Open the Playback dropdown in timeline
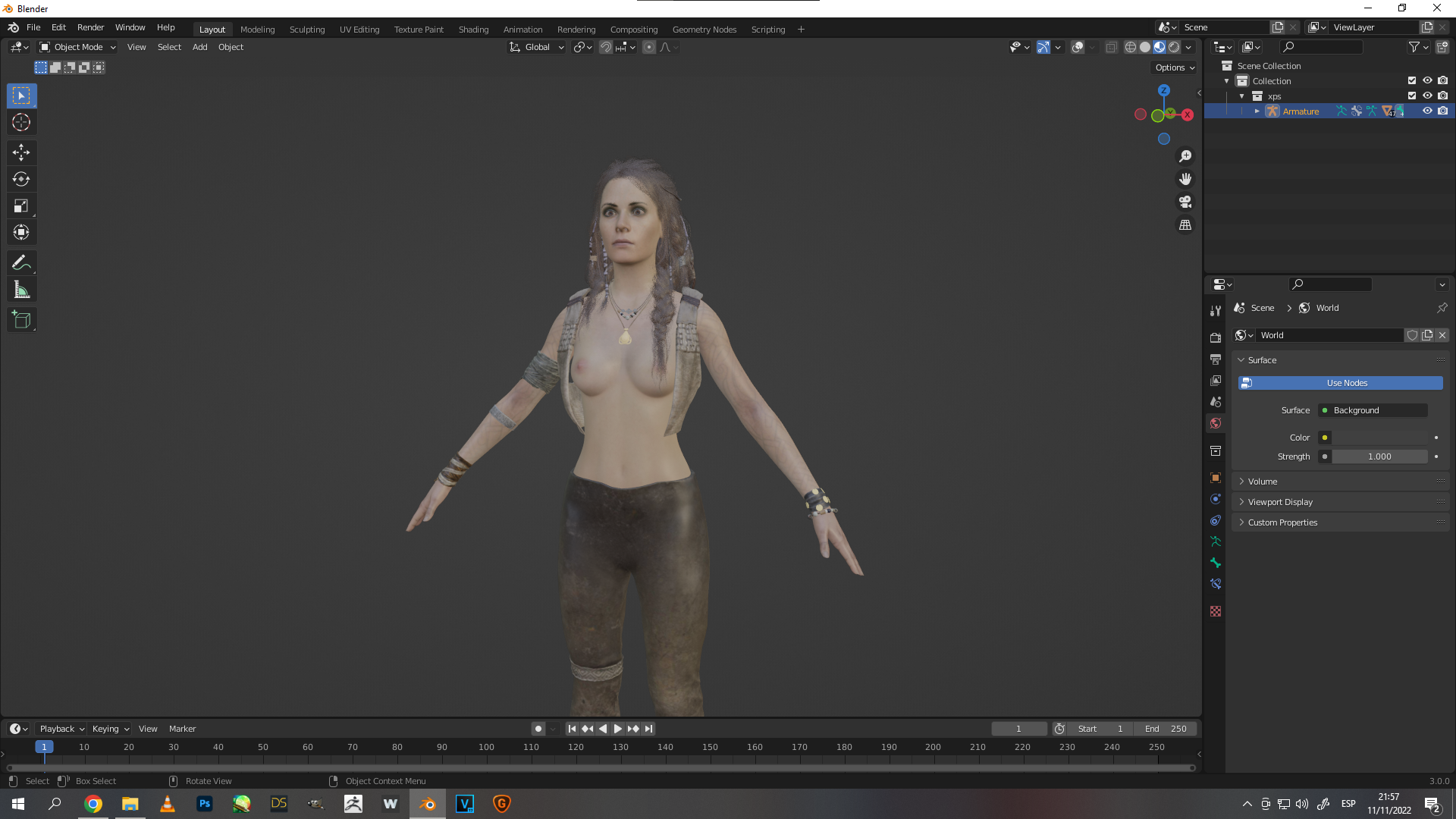 point(62,729)
